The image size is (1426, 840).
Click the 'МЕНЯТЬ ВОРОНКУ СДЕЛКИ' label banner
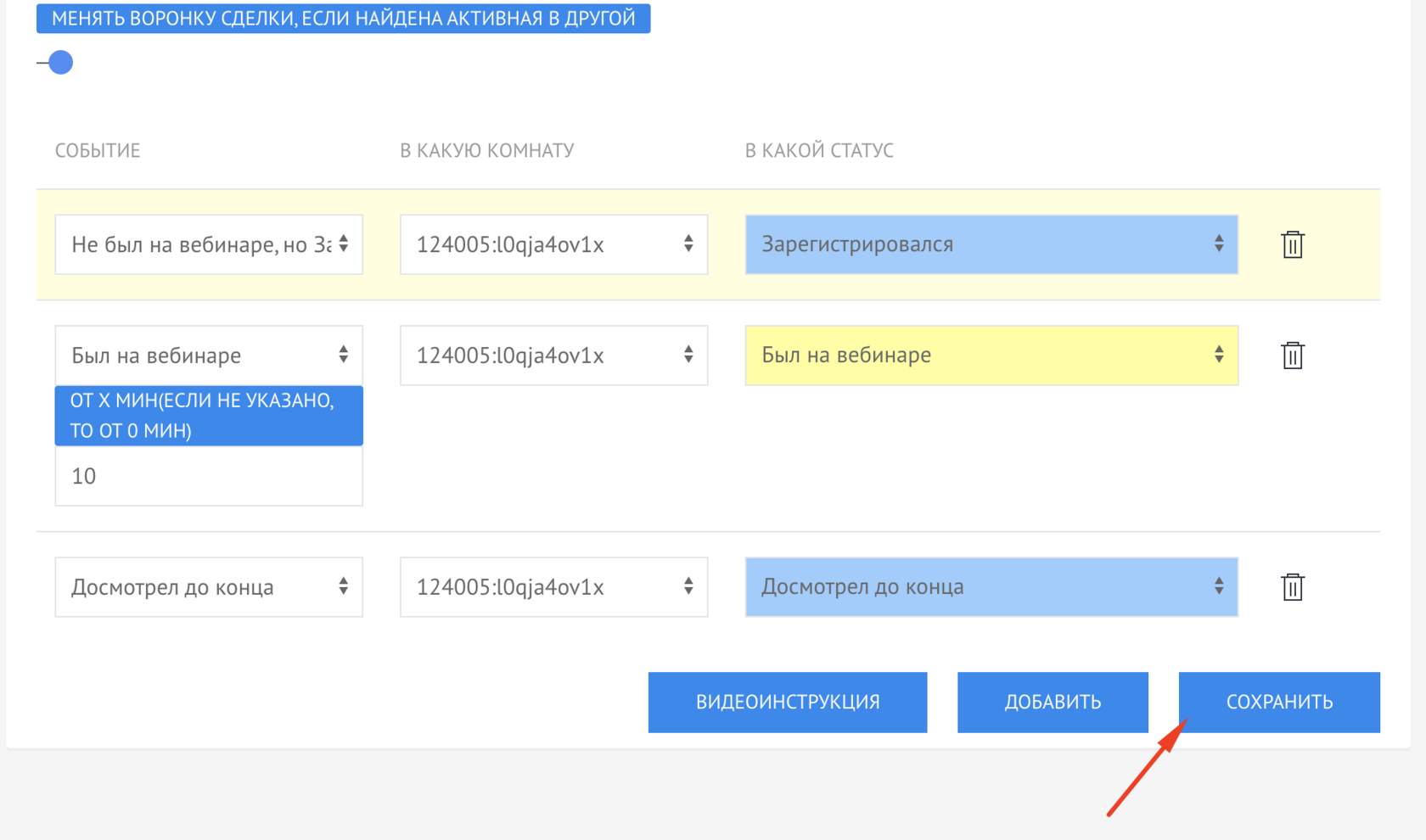pos(343,19)
